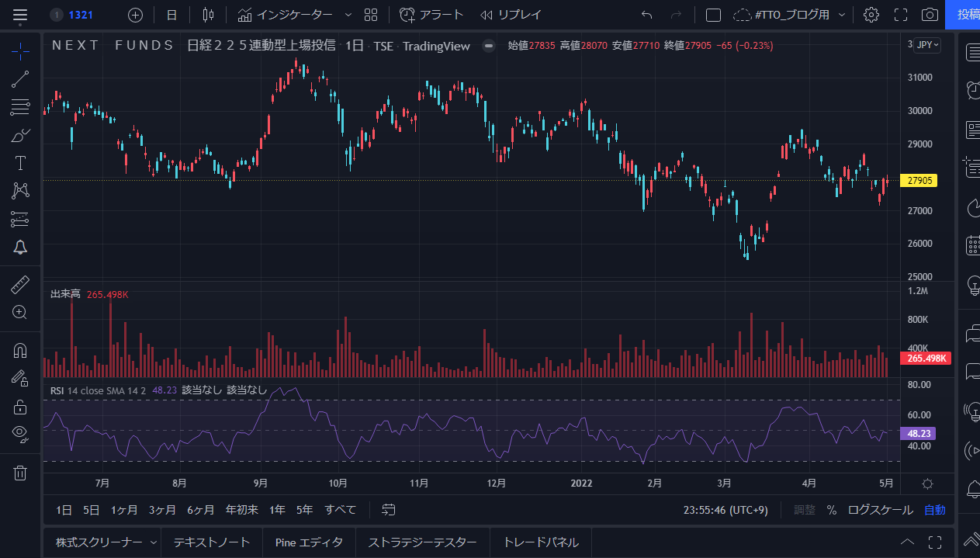This screenshot has width=980, height=558.
Task: Maximize the bottom panel
Action: 935,542
